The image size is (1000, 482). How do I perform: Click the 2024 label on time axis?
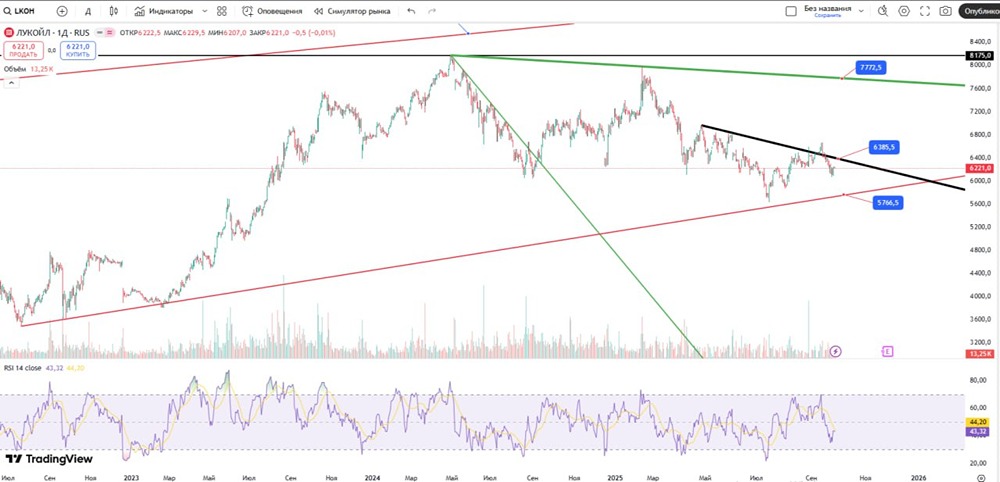(373, 476)
